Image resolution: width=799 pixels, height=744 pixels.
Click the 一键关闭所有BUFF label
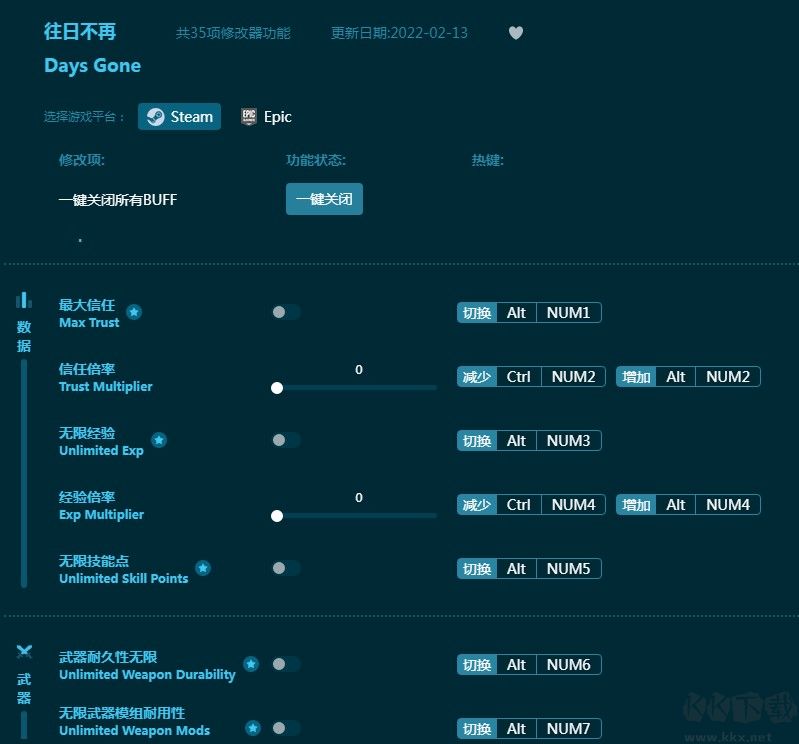pyautogui.click(x=118, y=200)
